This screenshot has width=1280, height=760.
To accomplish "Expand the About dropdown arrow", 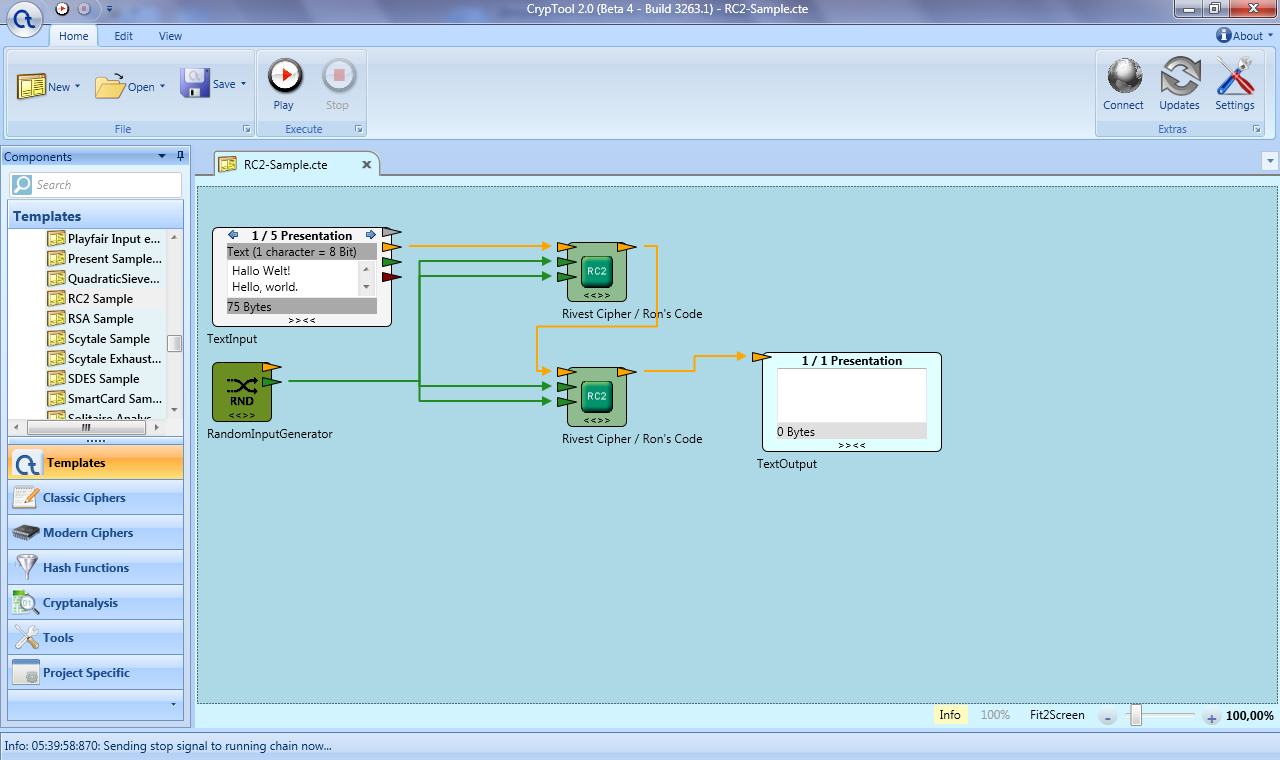I will pos(1270,36).
